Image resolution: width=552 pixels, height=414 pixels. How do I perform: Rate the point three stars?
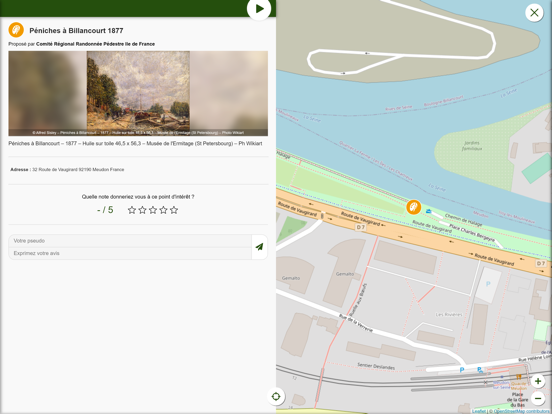(x=153, y=210)
